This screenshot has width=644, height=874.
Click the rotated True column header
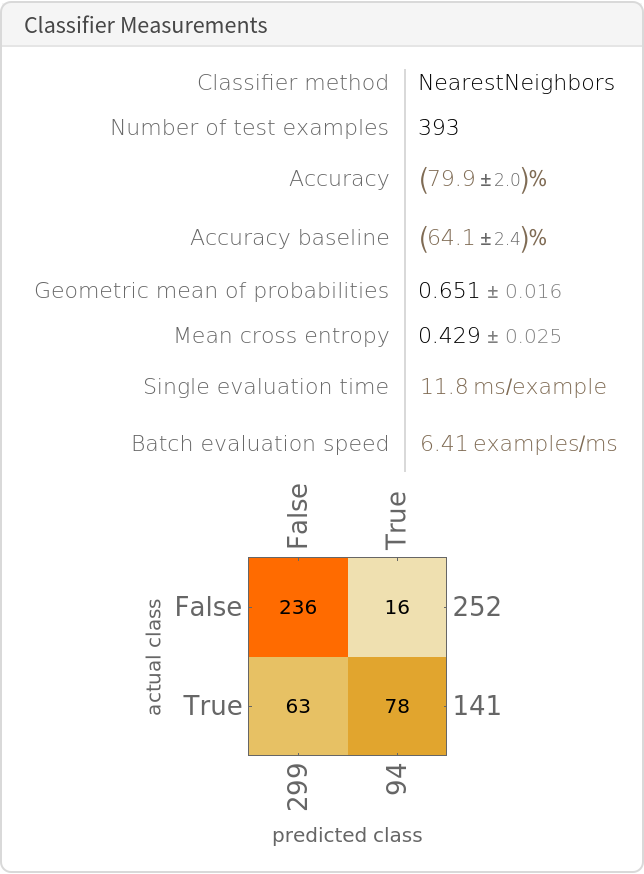click(397, 520)
